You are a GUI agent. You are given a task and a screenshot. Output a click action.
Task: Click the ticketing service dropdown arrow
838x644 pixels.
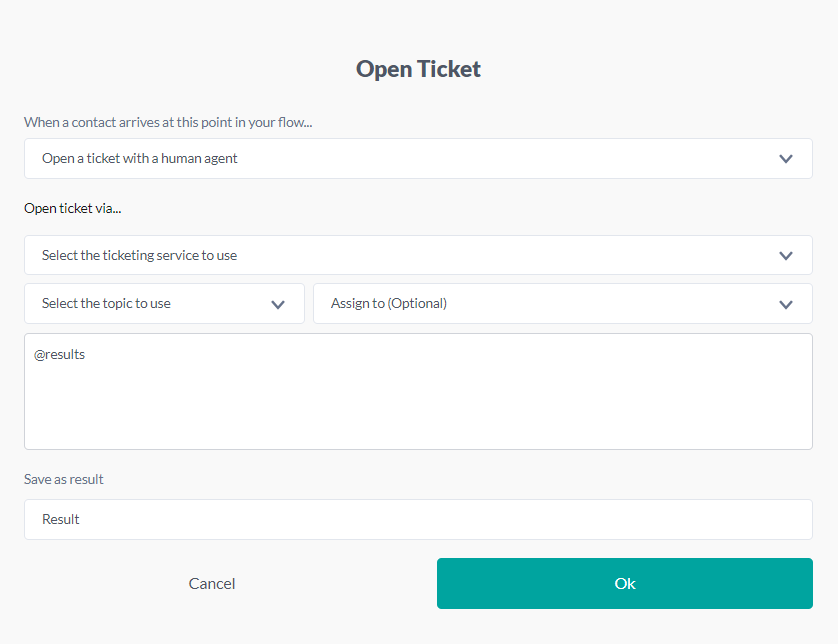[786, 256]
